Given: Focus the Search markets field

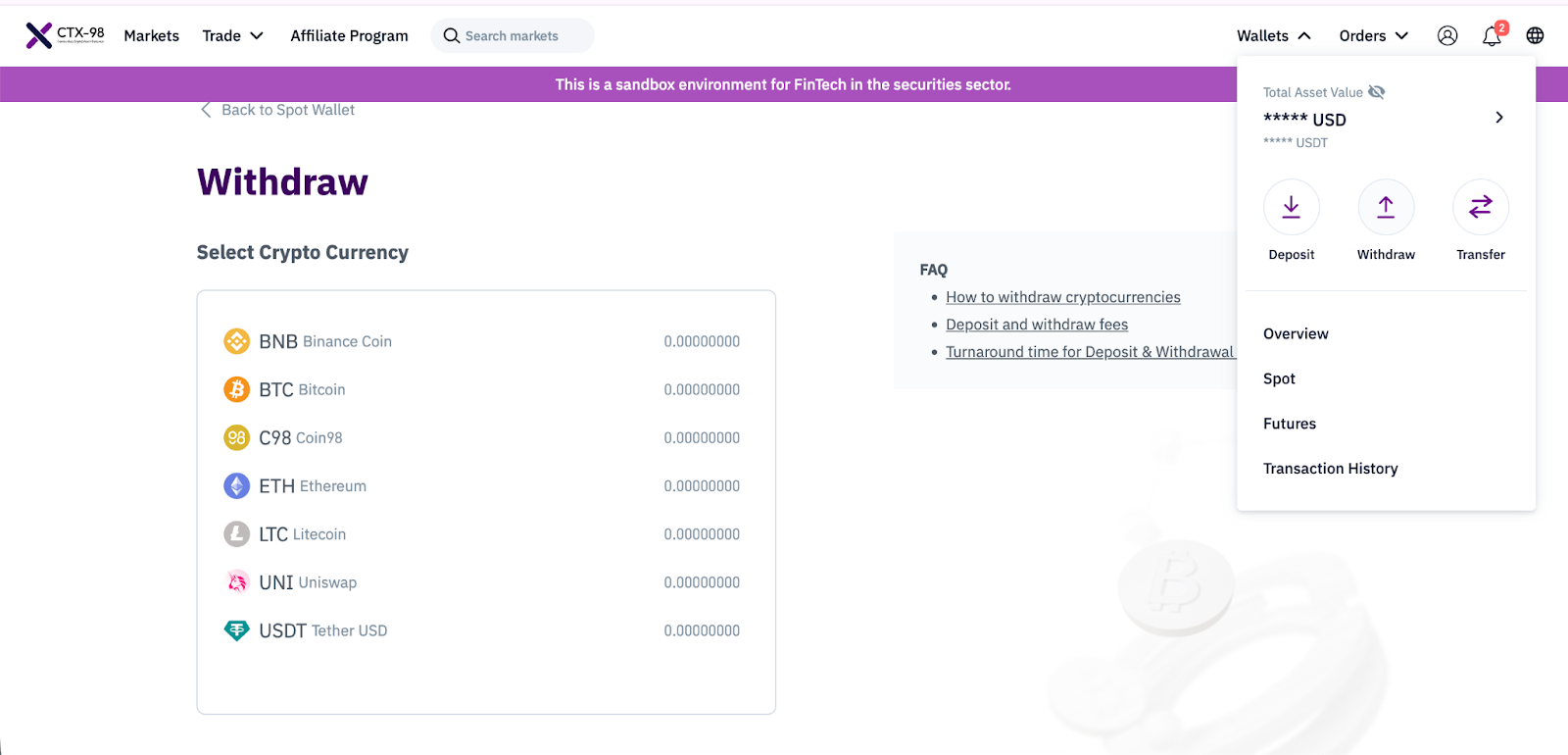Looking at the screenshot, I should (x=513, y=35).
